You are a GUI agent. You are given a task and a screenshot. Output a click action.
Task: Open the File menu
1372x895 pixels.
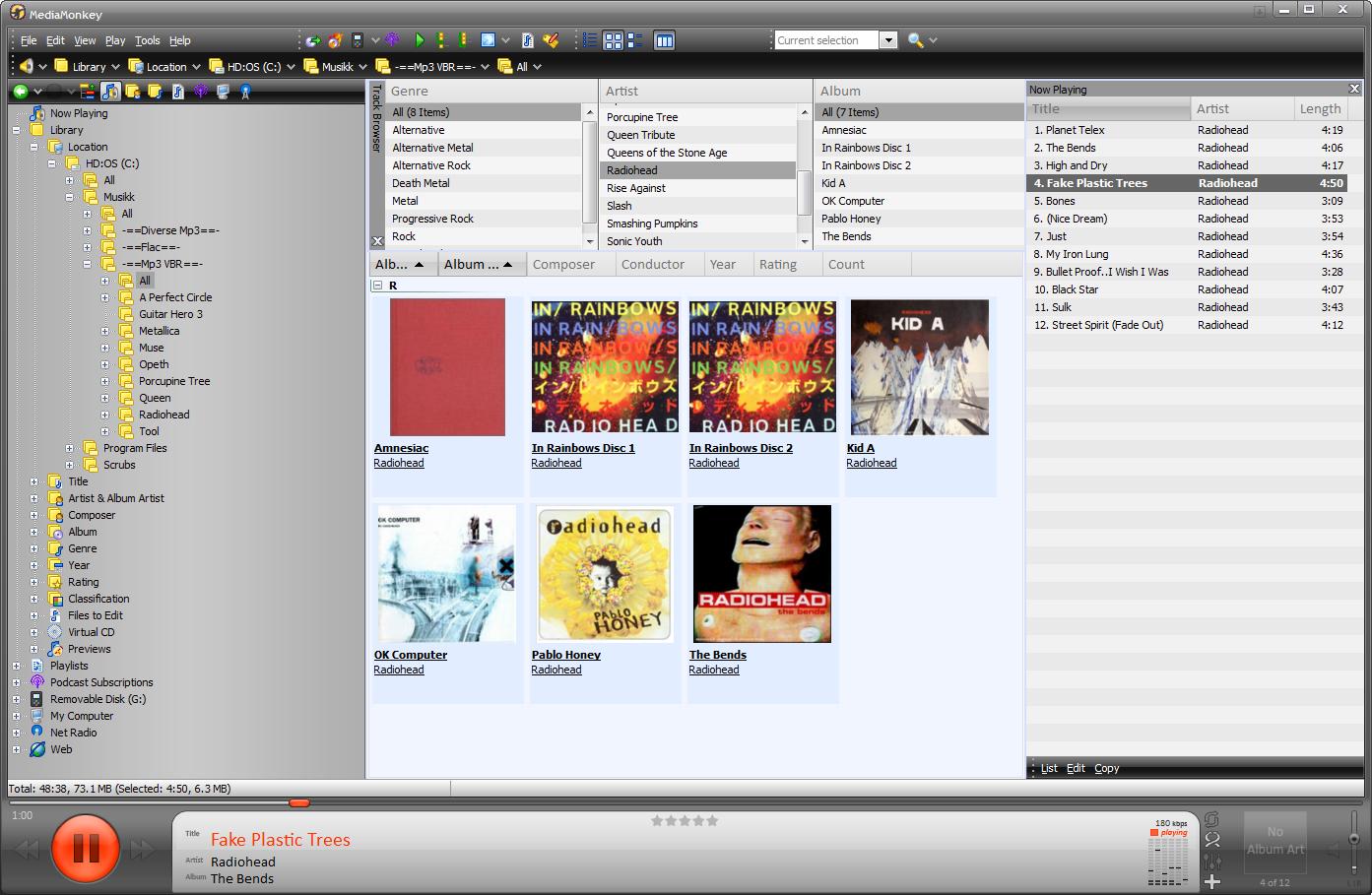pyautogui.click(x=29, y=40)
